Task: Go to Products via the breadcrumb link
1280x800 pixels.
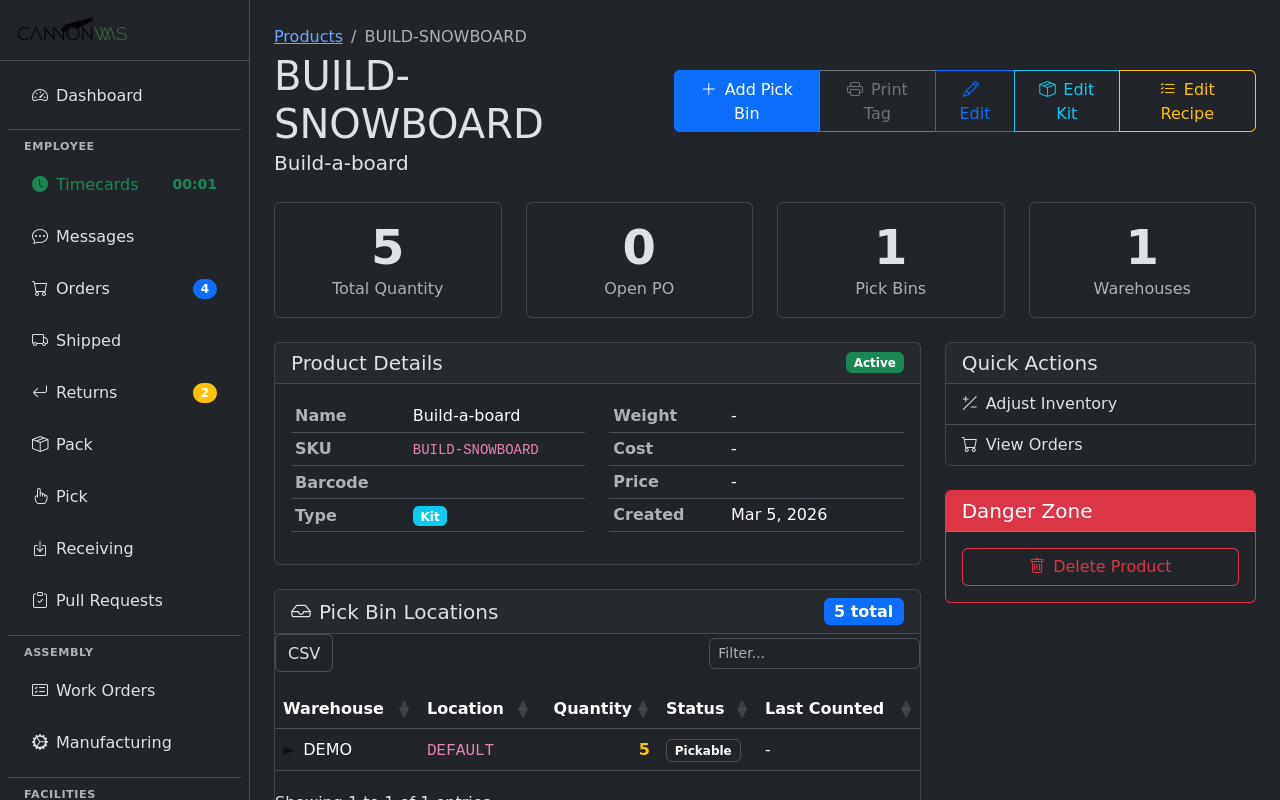Action: coord(308,36)
